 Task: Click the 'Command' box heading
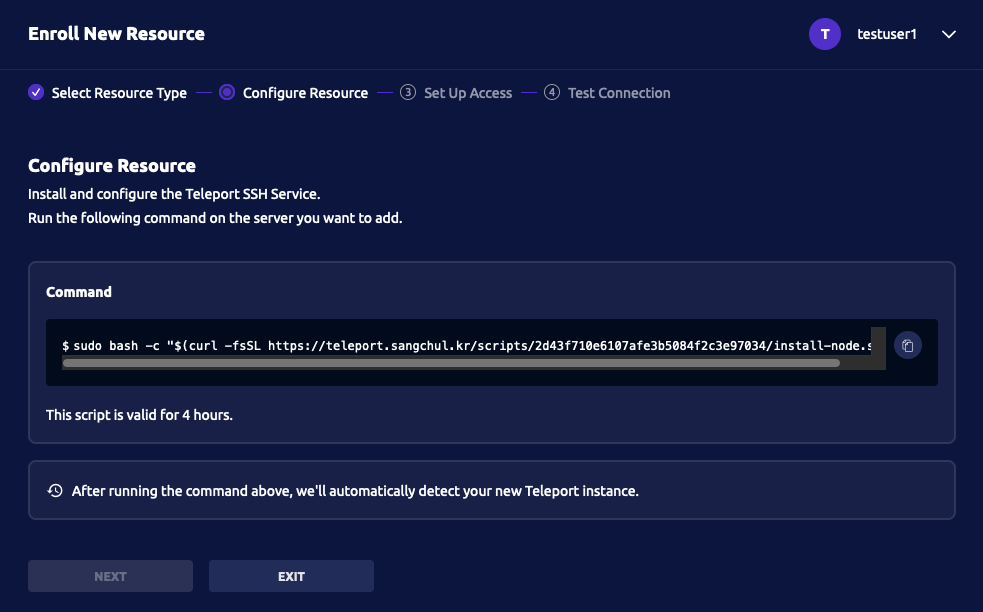pyautogui.click(x=79, y=292)
